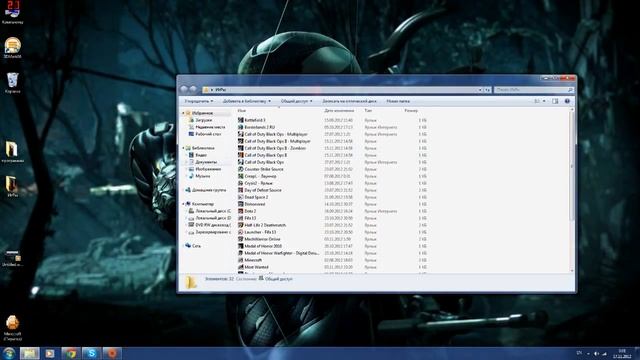This screenshot has width=640, height=360.
Task: Select 'Call of Duty Black Ops II - Zombies'
Action: point(275,148)
